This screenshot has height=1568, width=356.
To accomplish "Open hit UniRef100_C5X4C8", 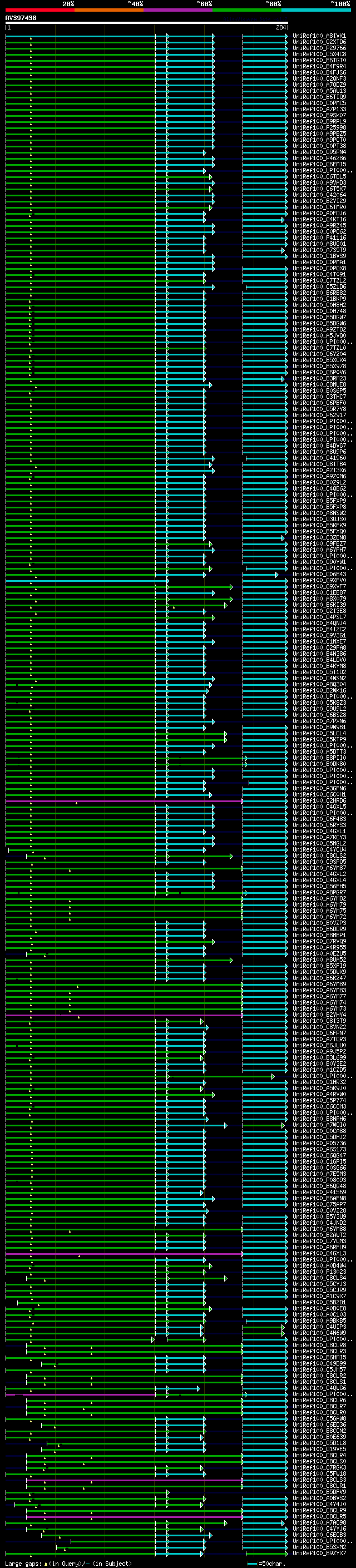I will pyautogui.click(x=319, y=54).
